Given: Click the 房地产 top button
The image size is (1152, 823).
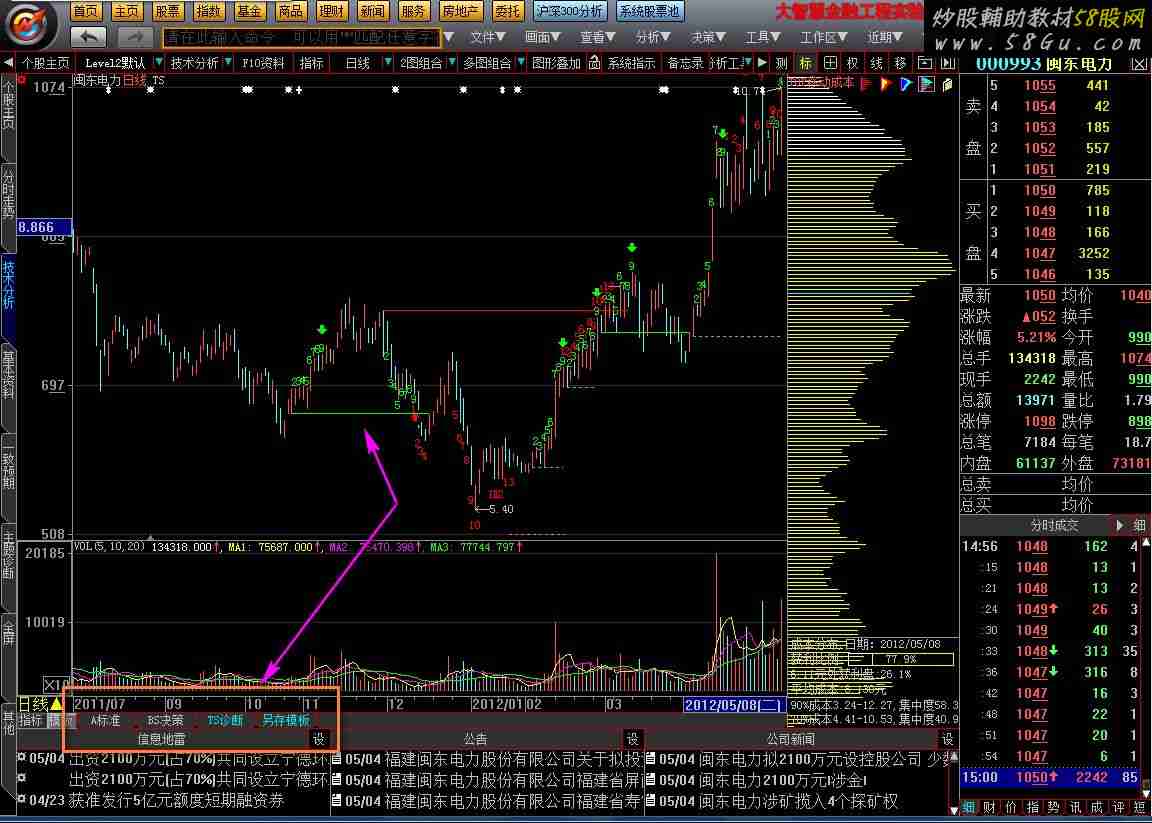Looking at the screenshot, I should click(461, 10).
